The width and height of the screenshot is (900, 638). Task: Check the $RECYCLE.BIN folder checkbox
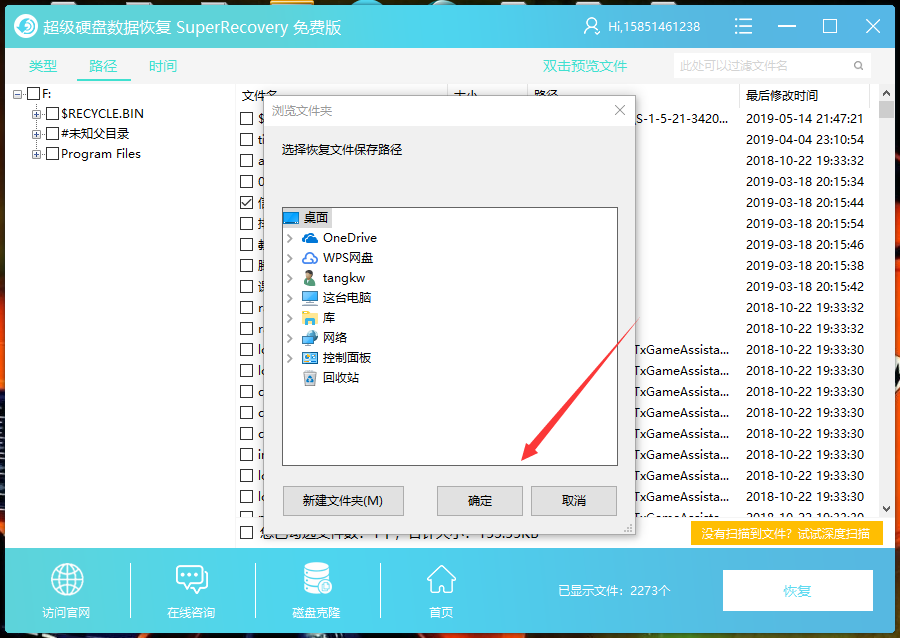tap(53, 114)
